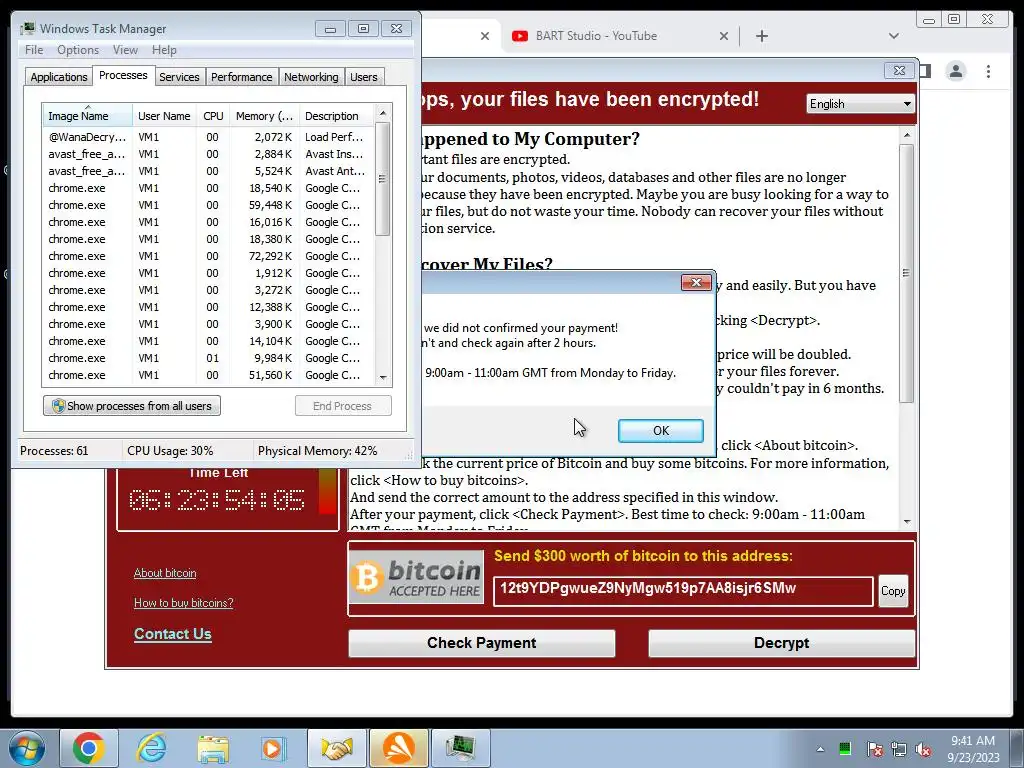The image size is (1024, 768).
Task: Open Chrome three-dot menu
Action: [x=988, y=71]
